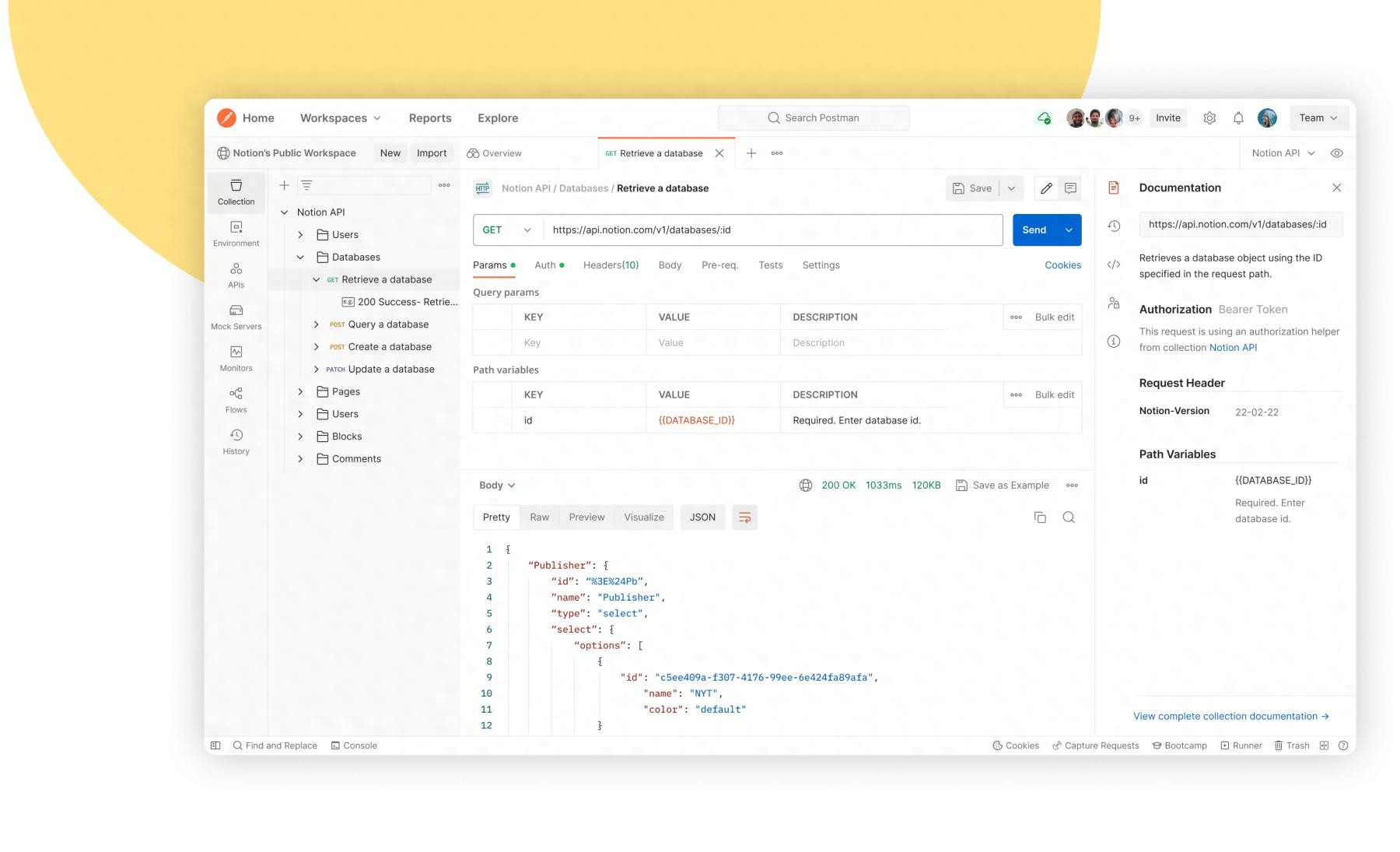Switch to the Headers(10) tab
The width and height of the screenshot is (1400, 852).
click(x=611, y=265)
